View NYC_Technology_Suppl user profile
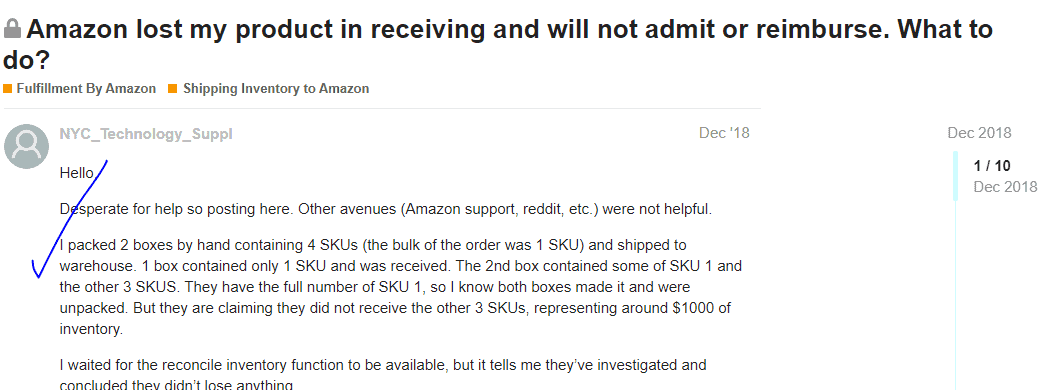 point(146,134)
